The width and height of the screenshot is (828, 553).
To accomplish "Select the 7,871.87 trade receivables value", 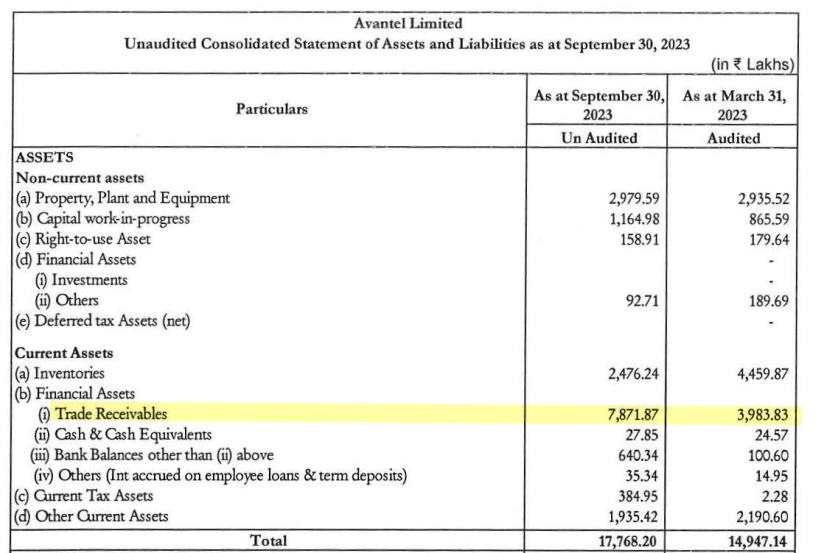I will click(633, 413).
